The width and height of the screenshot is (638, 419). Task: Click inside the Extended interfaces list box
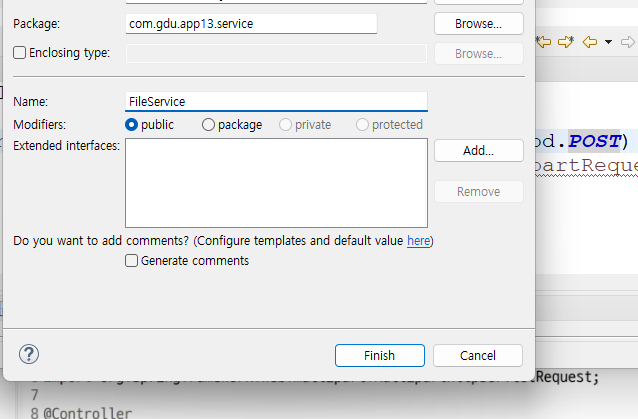(276, 183)
